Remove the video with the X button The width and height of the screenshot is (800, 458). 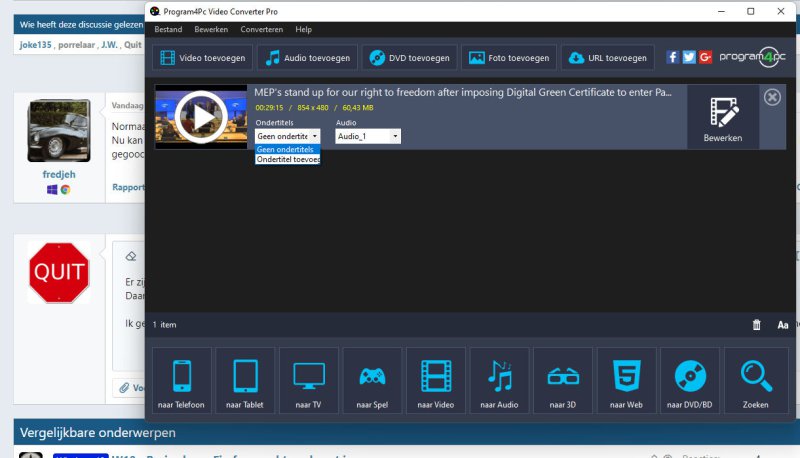tap(772, 97)
